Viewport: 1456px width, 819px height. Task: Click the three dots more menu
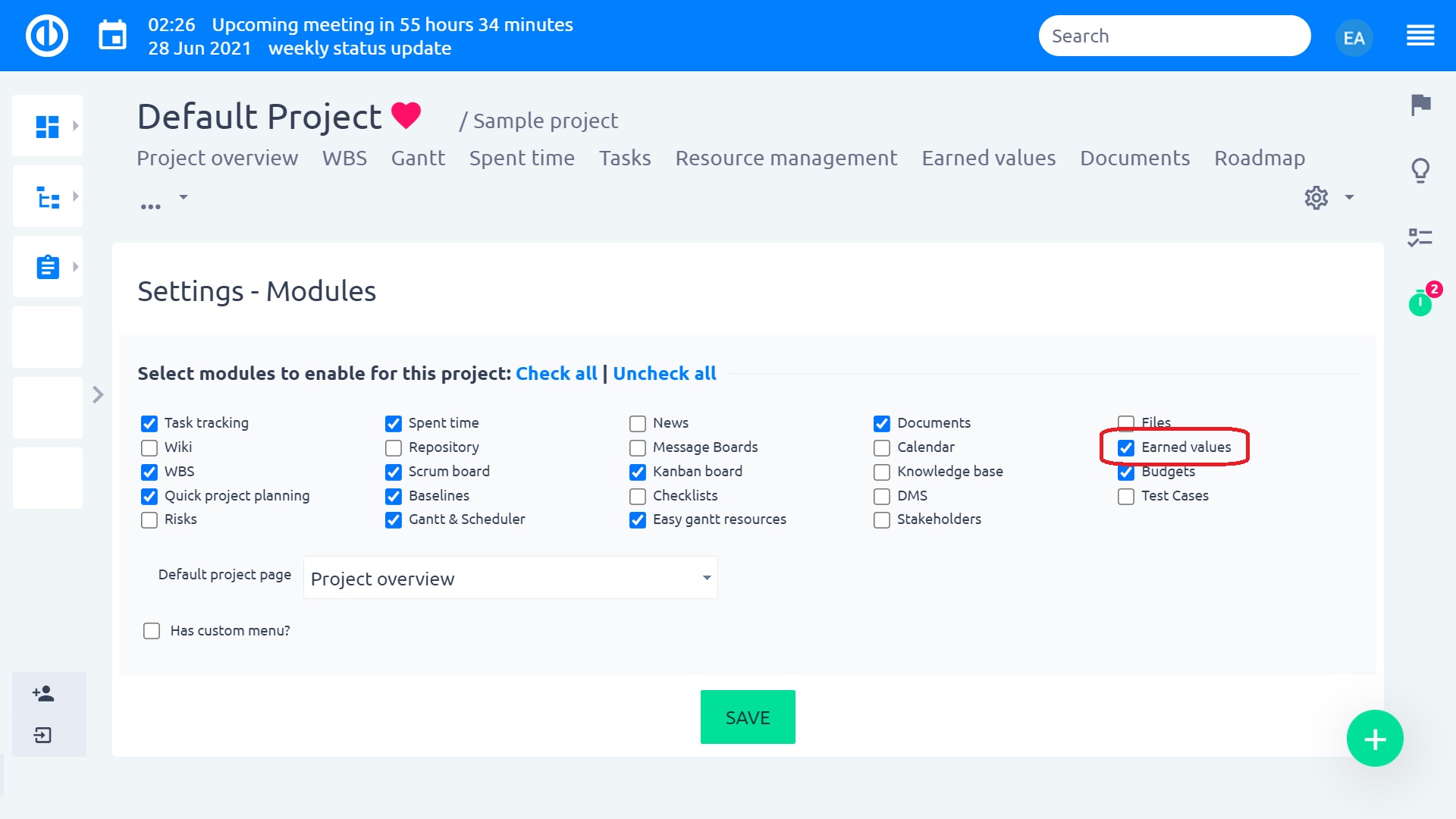150,206
